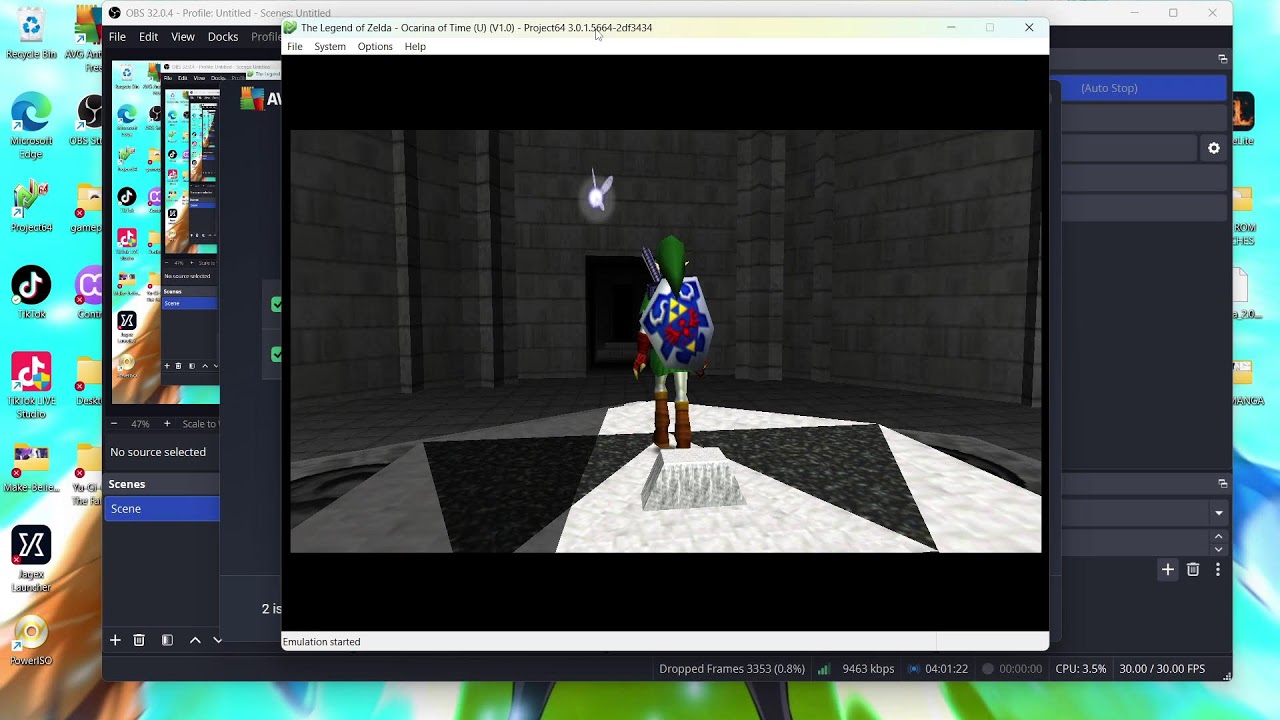Click the OBS preview canvas thumbnail

166,232
